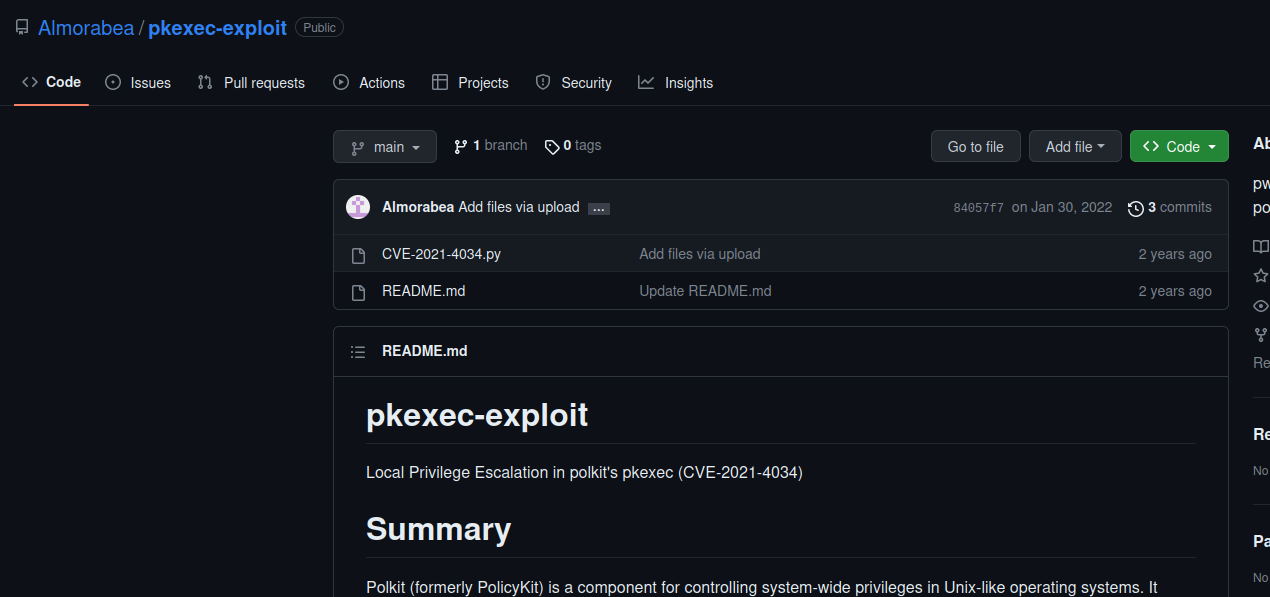The height and width of the screenshot is (597, 1270).
Task: Switch to the Code tab
Action: 51,82
